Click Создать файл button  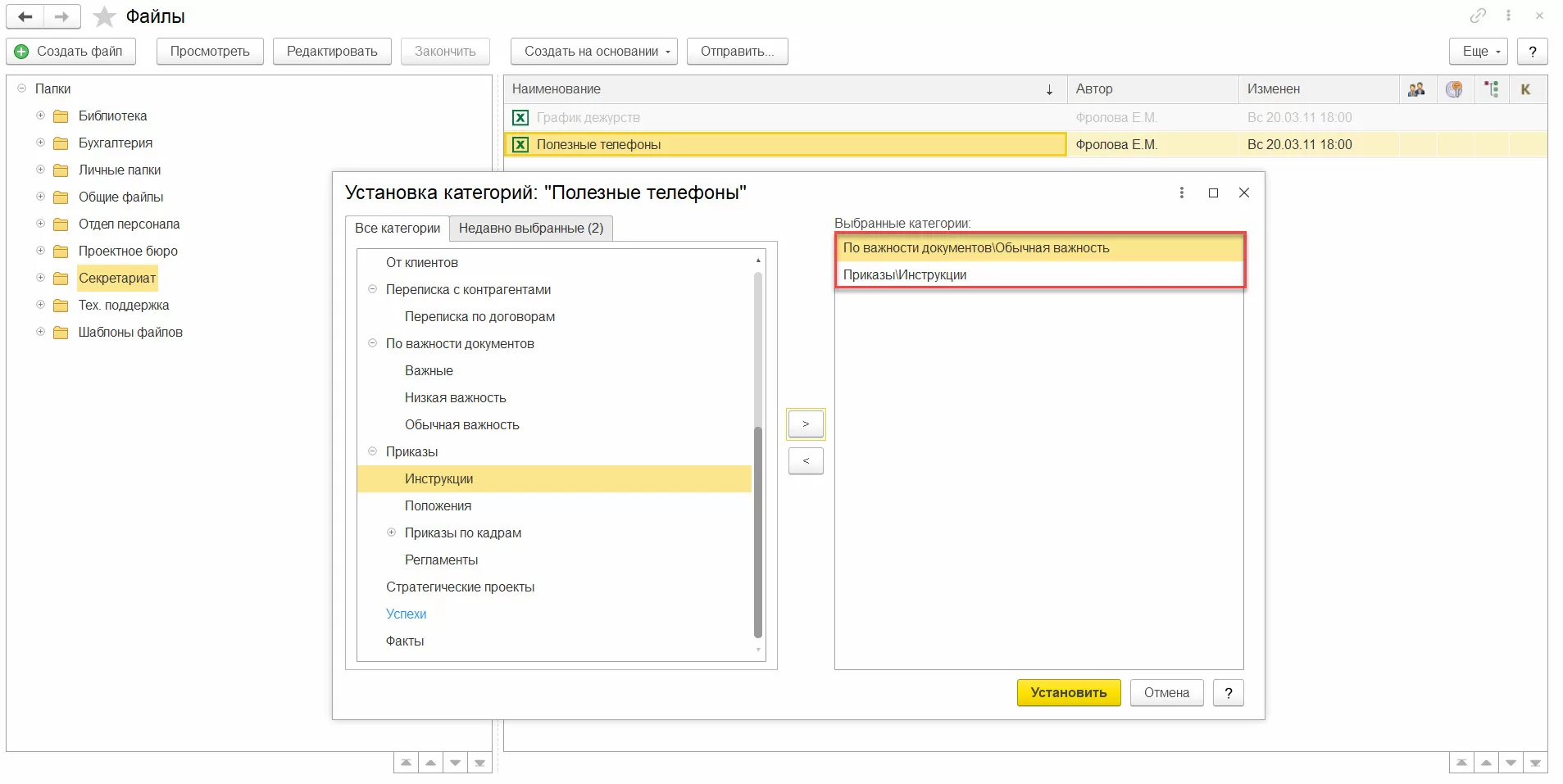[x=70, y=51]
